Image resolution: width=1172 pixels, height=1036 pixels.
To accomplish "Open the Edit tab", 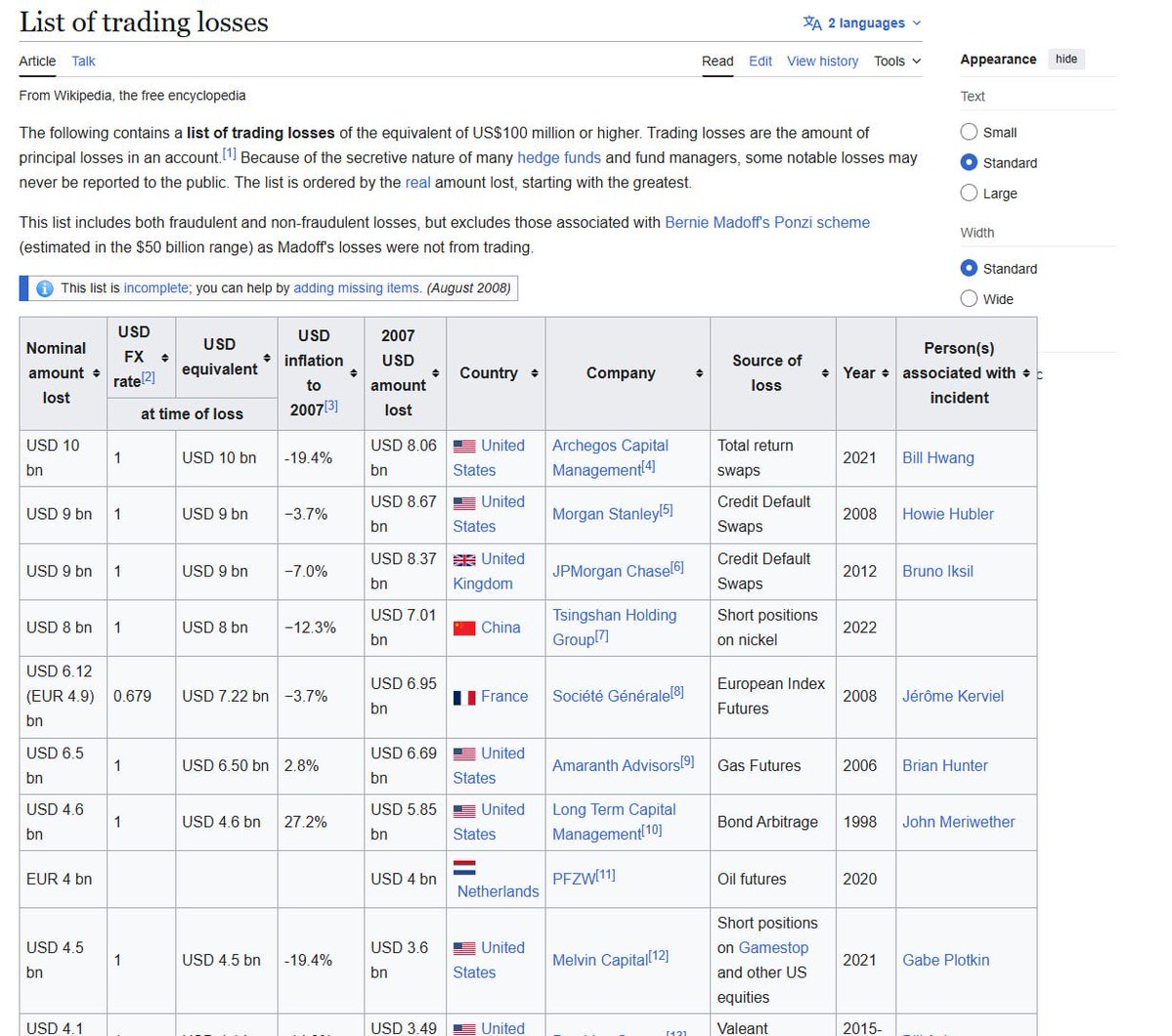I will (x=760, y=62).
